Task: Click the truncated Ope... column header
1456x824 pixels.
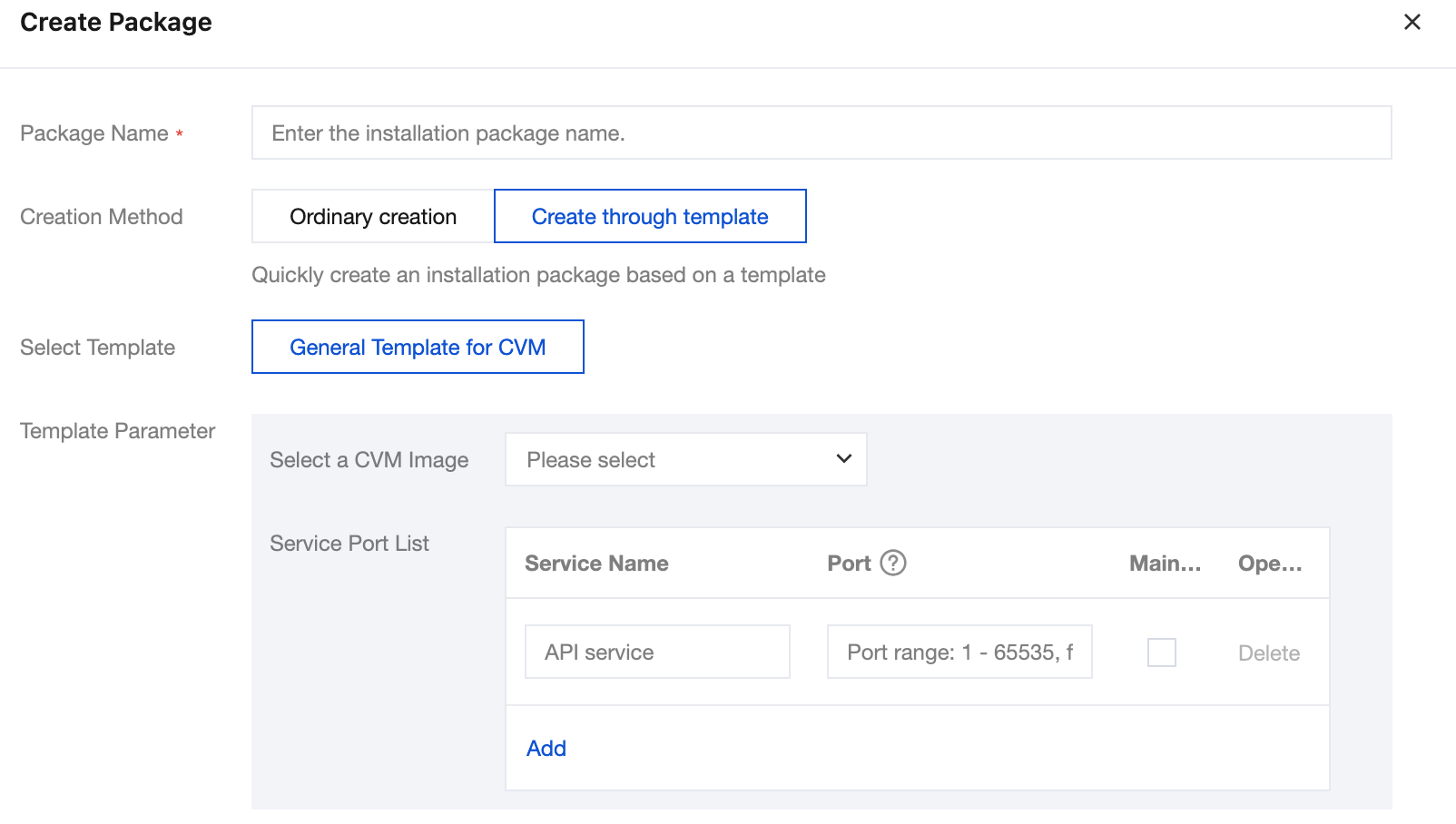Action: tap(1269, 564)
